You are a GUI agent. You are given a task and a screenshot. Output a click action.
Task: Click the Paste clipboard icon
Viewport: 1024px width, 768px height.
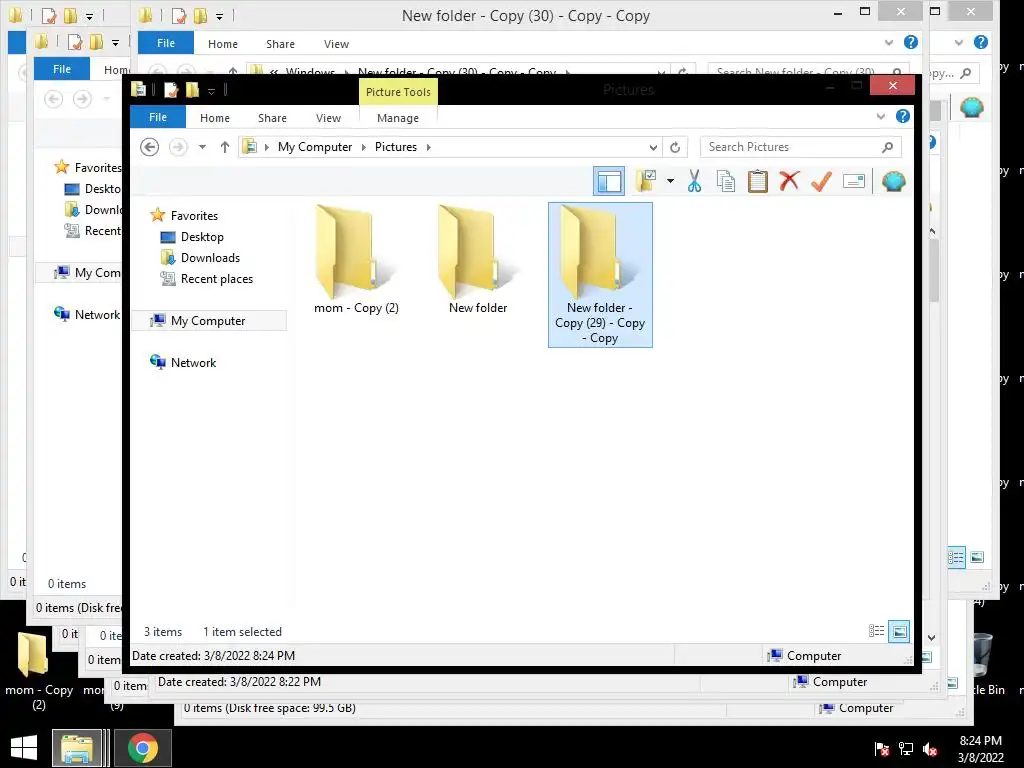[x=758, y=181]
